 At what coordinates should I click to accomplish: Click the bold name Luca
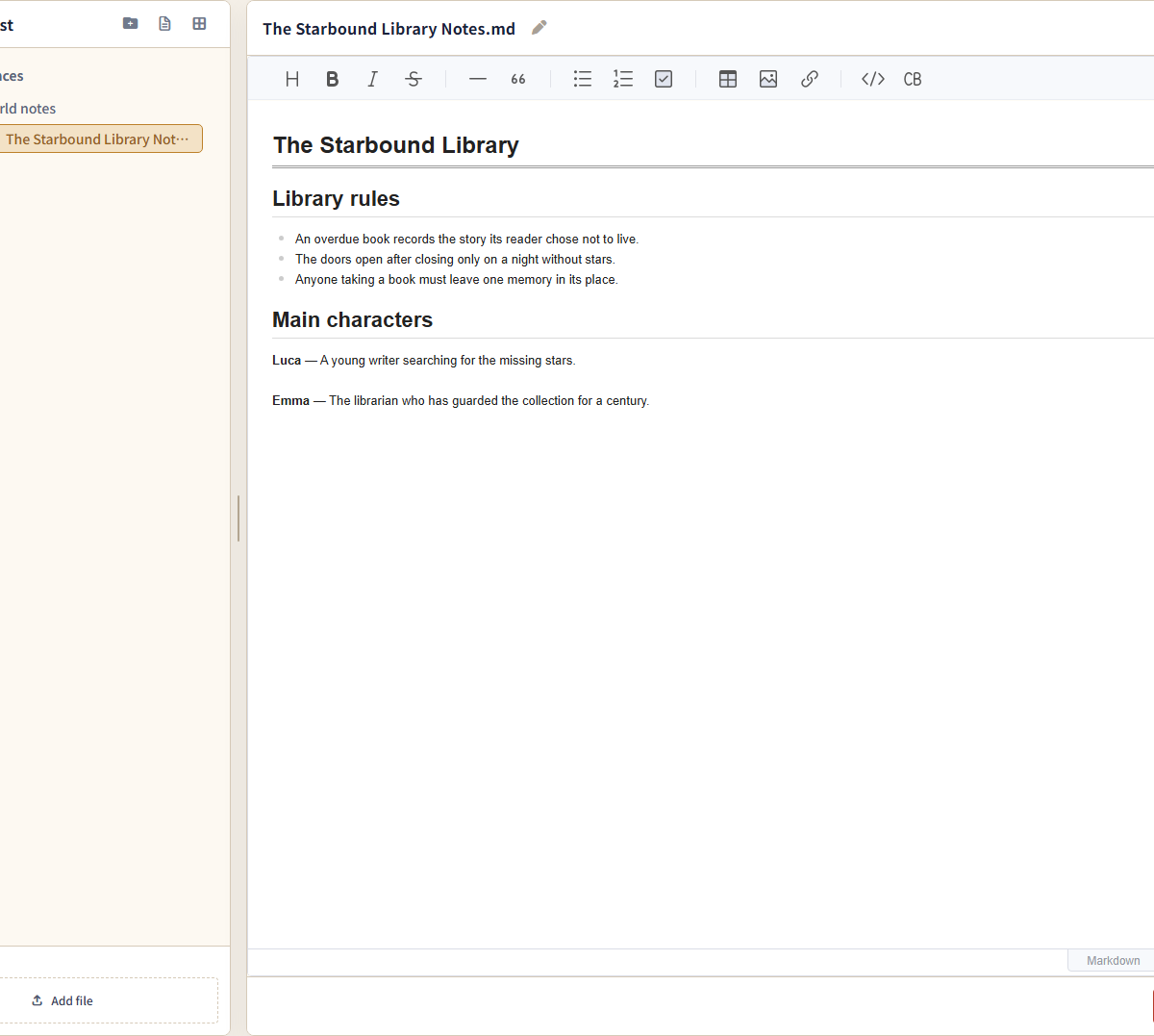tap(287, 361)
